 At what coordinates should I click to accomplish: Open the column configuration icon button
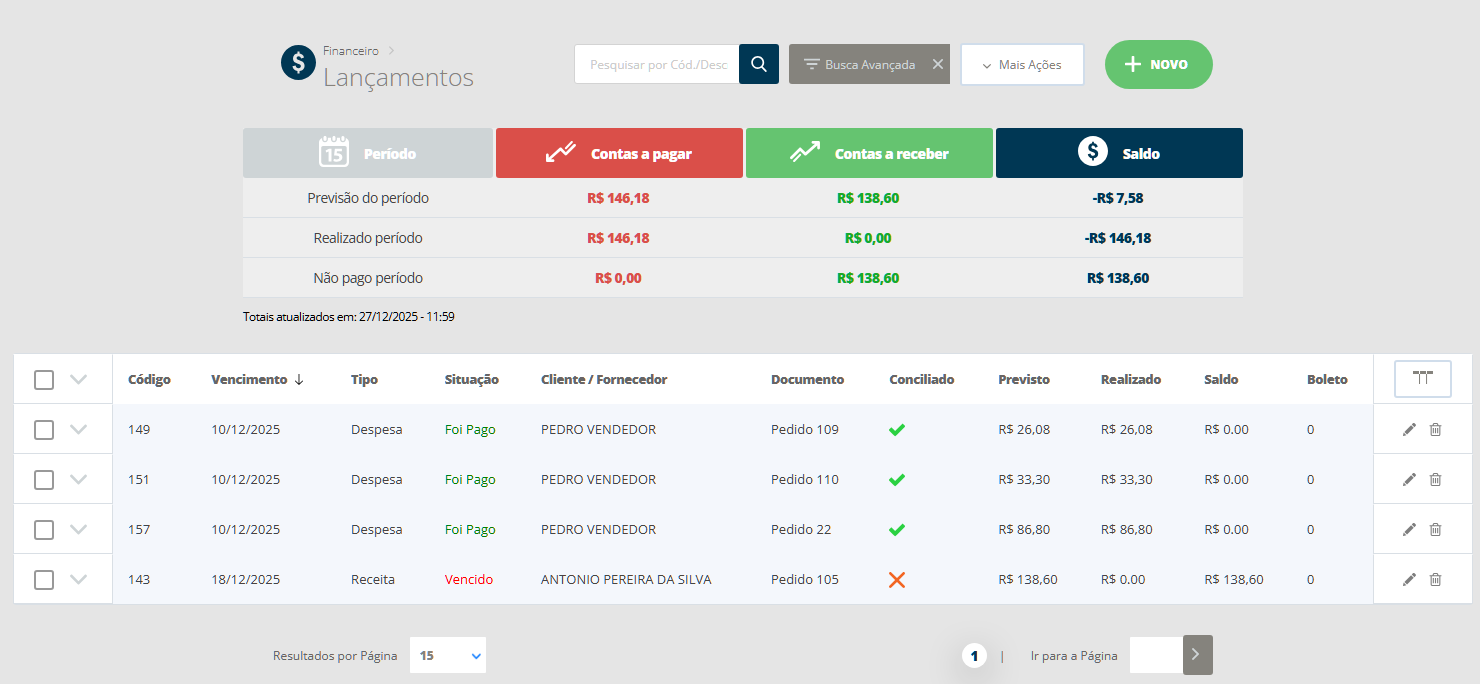[x=1422, y=379]
